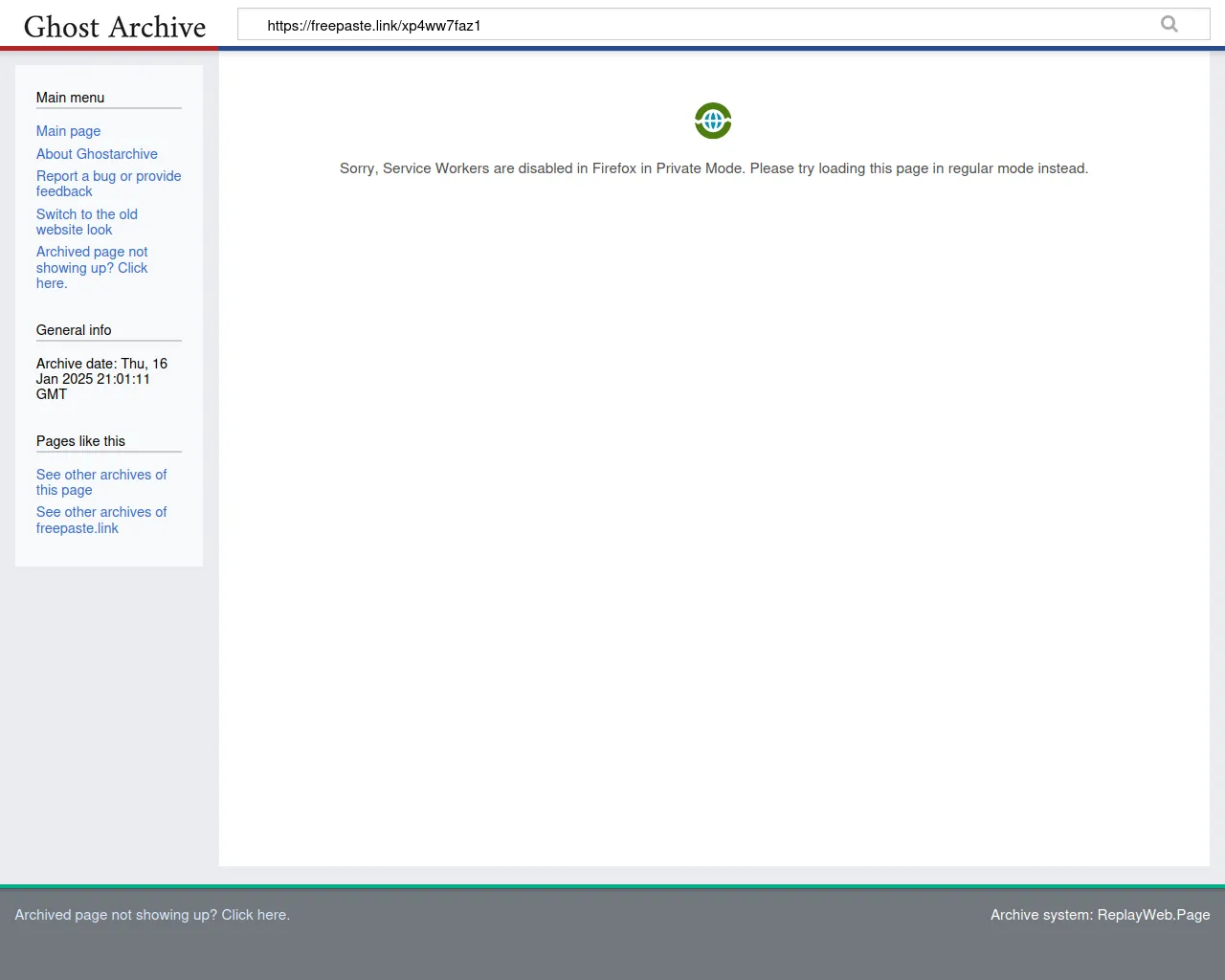The width and height of the screenshot is (1225, 980).
Task: Click the Ghost Archive logo
Action: coord(115,27)
